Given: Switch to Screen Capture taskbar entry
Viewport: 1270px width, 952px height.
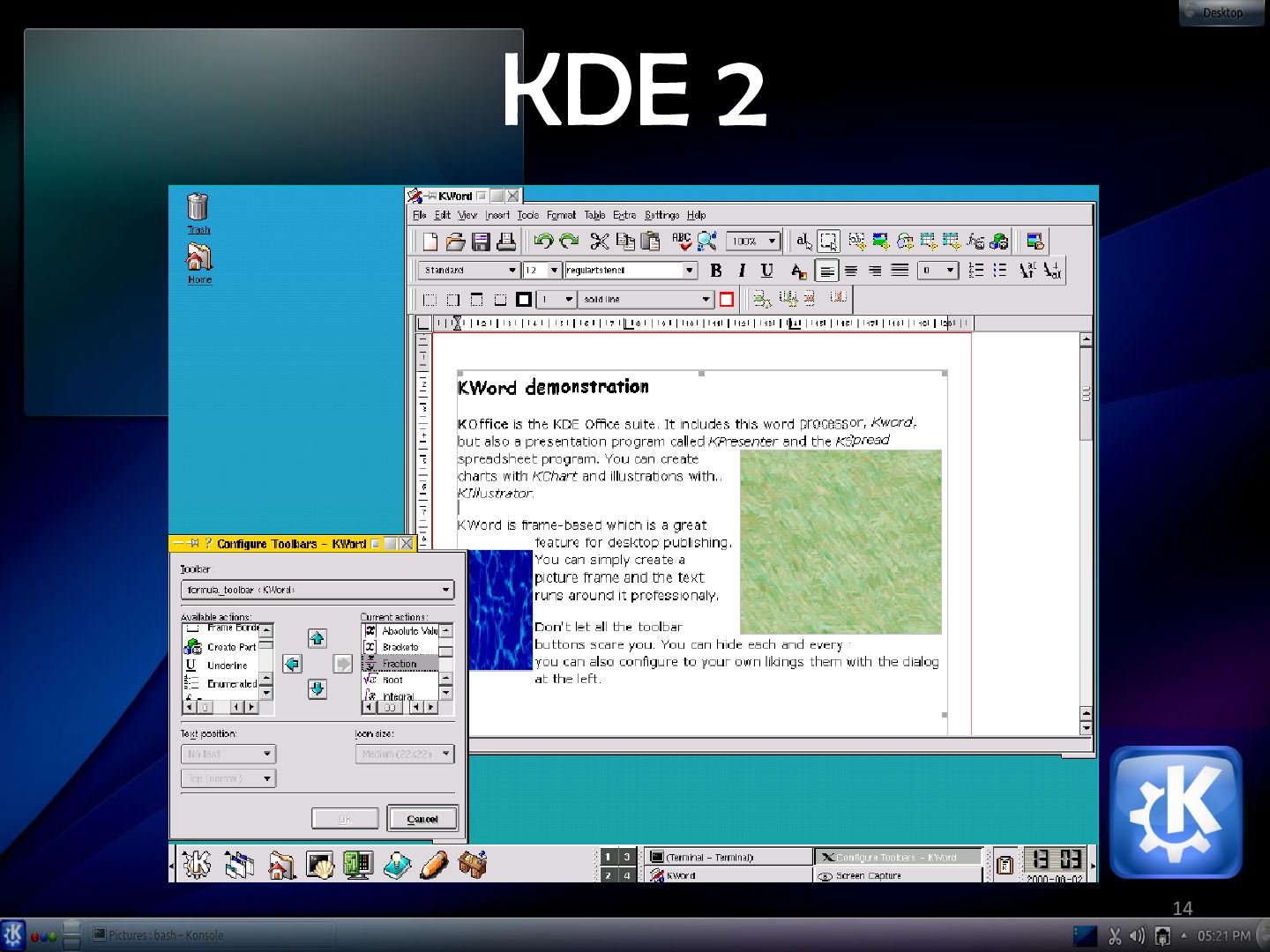Looking at the screenshot, I should point(898,875).
